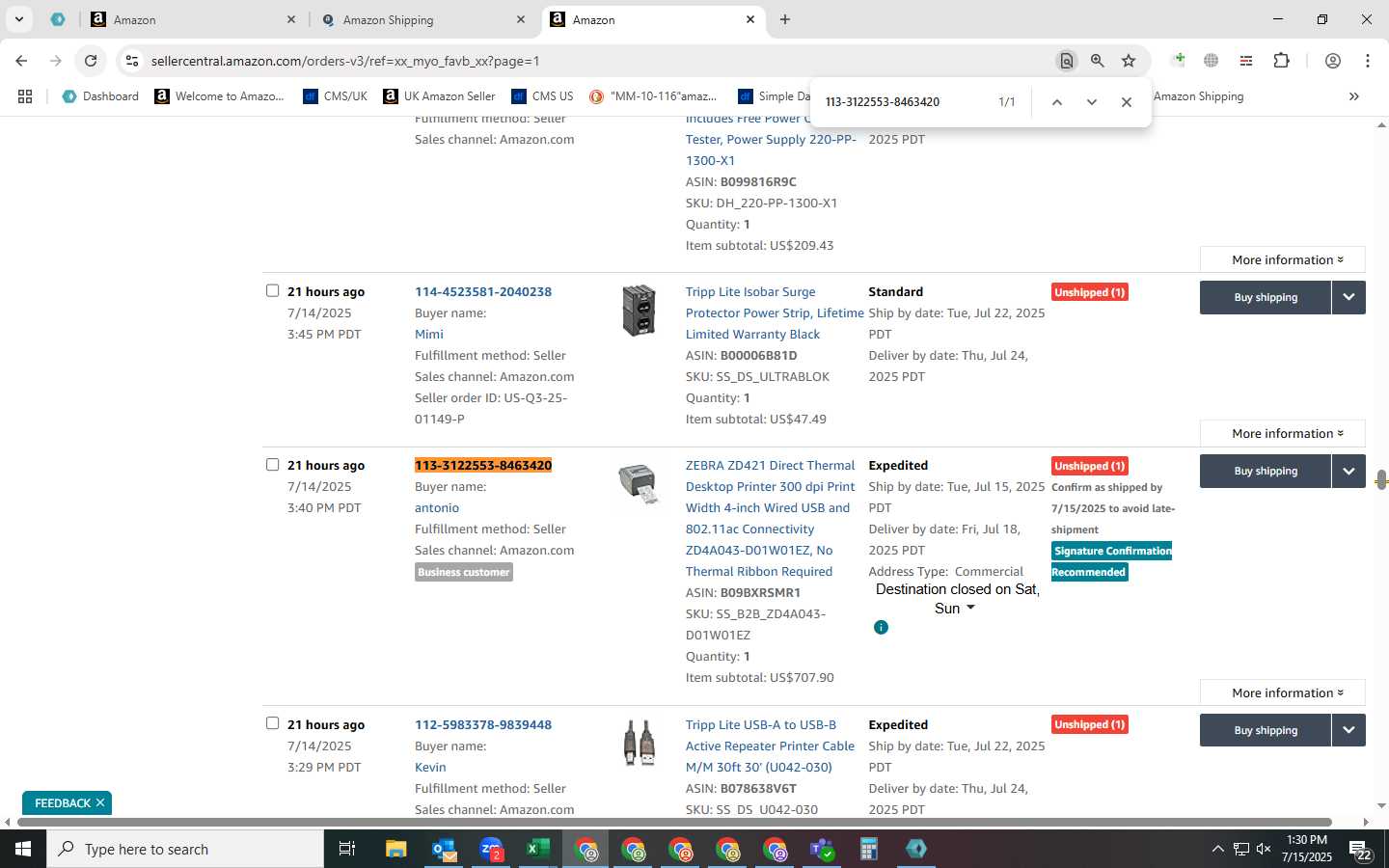Expand More information for ZEBRA printer order
The image size is (1389, 868).
tap(1283, 692)
